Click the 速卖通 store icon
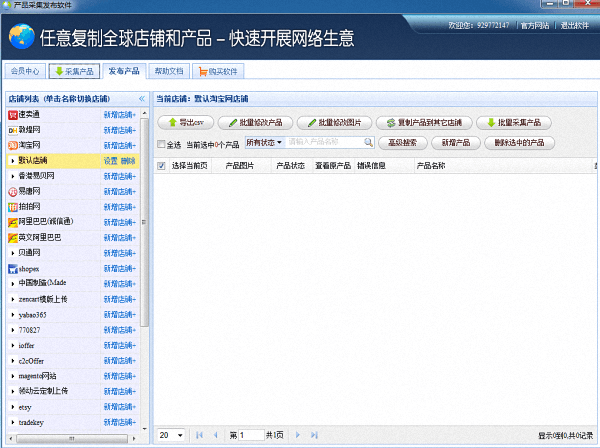Screen dimensions: 600x448 coord(13,115)
